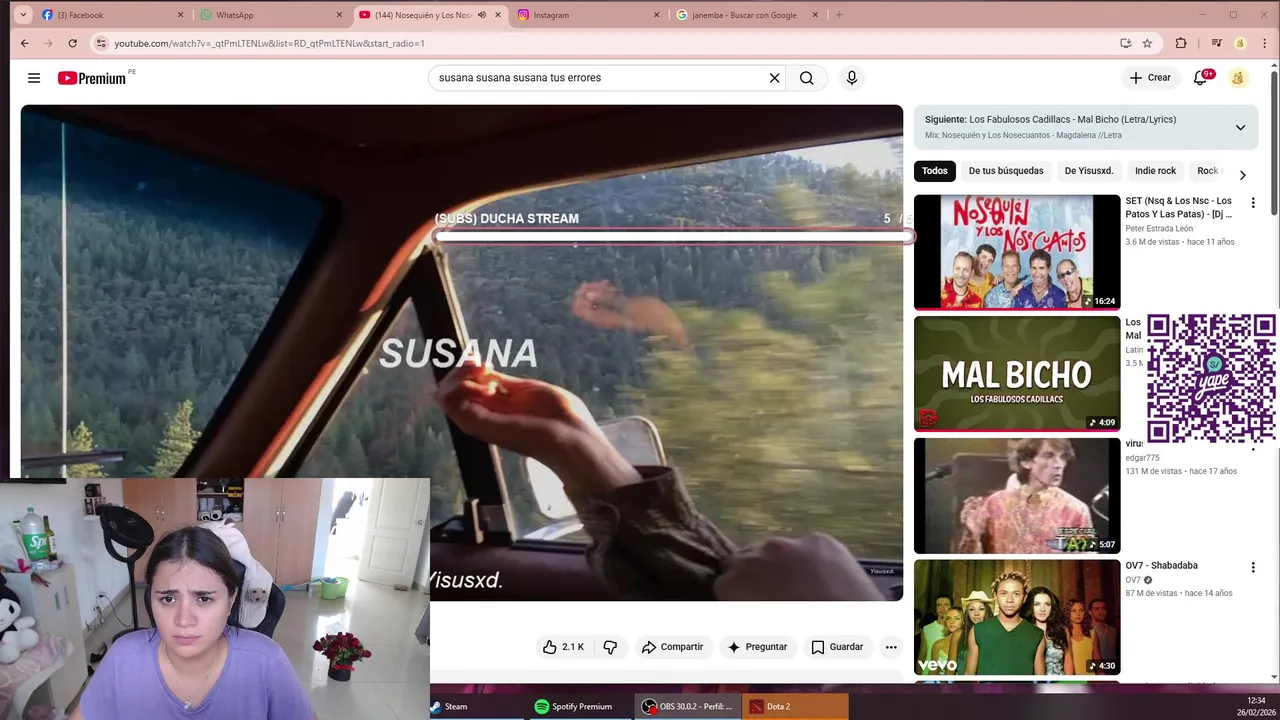Click the virus video channel edgar775
This screenshot has width=1280, height=720.
[x=1142, y=458]
